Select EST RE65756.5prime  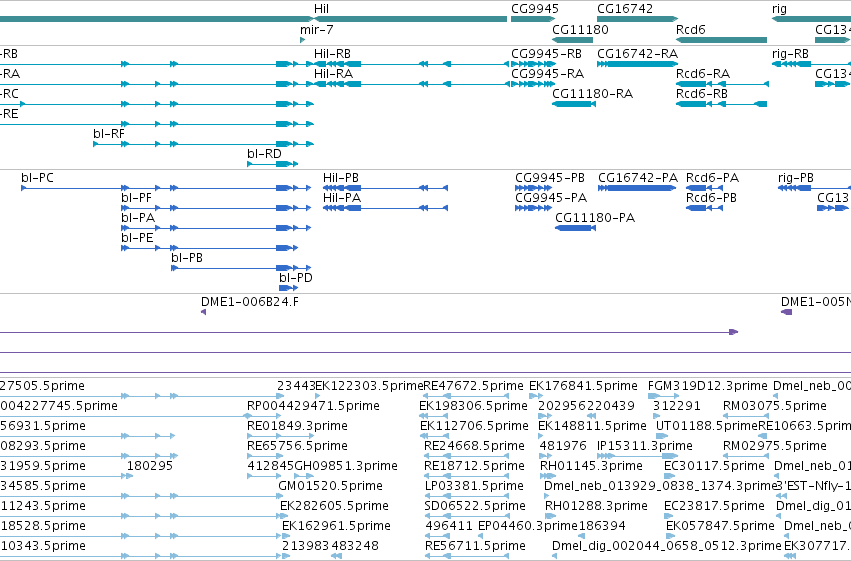[297, 446]
